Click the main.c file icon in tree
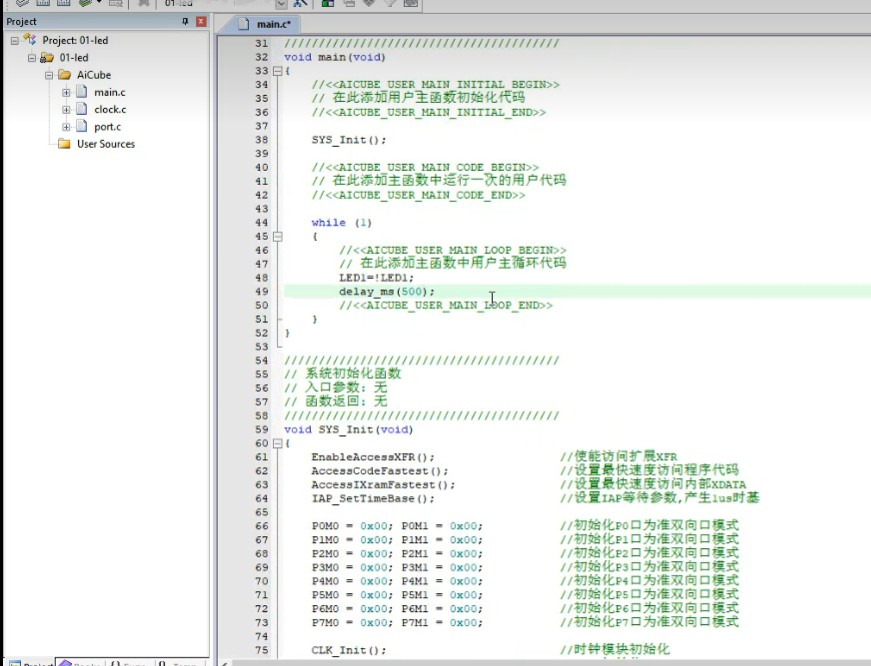Screen dimensions: 871x666 [83, 92]
